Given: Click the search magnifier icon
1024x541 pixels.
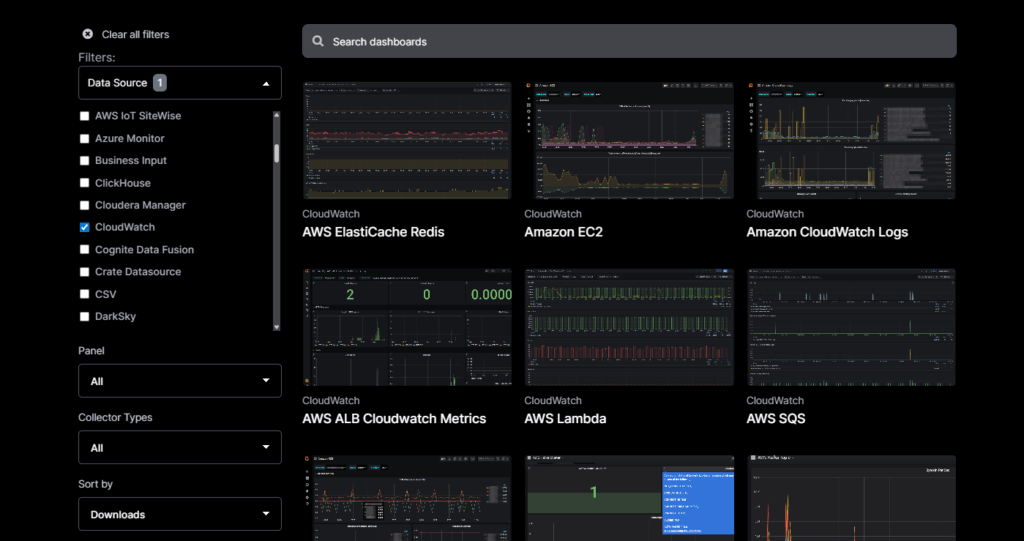Looking at the screenshot, I should pos(318,41).
